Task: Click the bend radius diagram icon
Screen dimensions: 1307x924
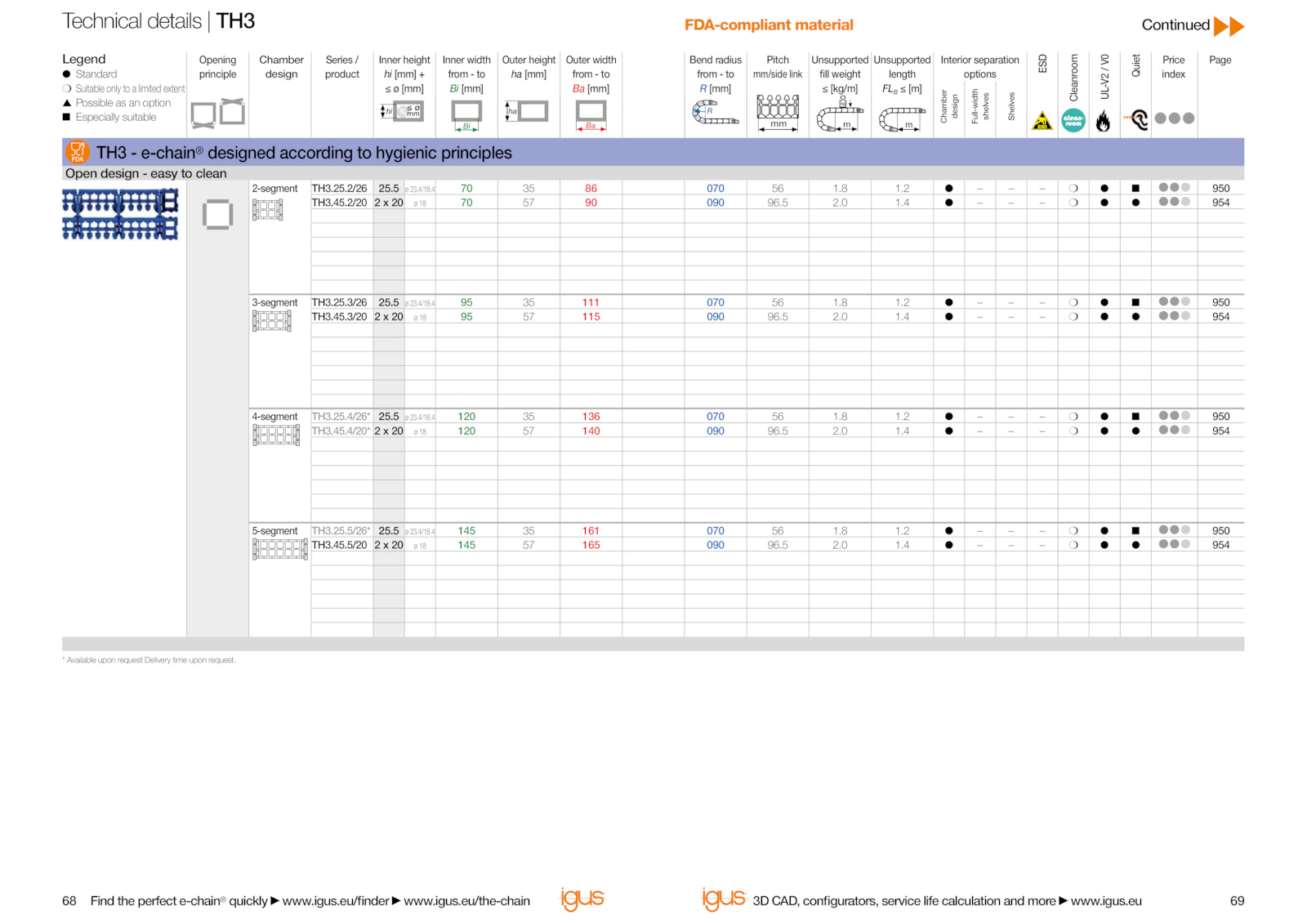Action: (x=715, y=112)
